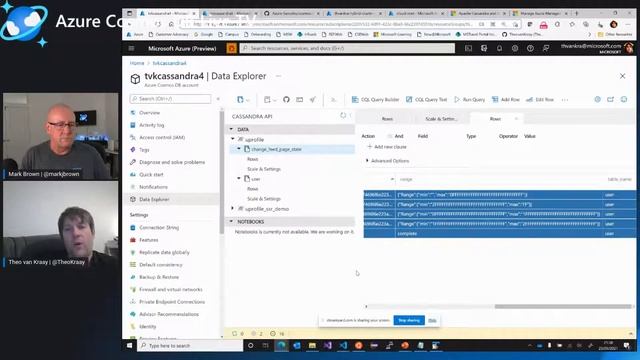This screenshot has height=360, width=640.
Task: Open File Explorer on taskbar
Action: click(312, 346)
